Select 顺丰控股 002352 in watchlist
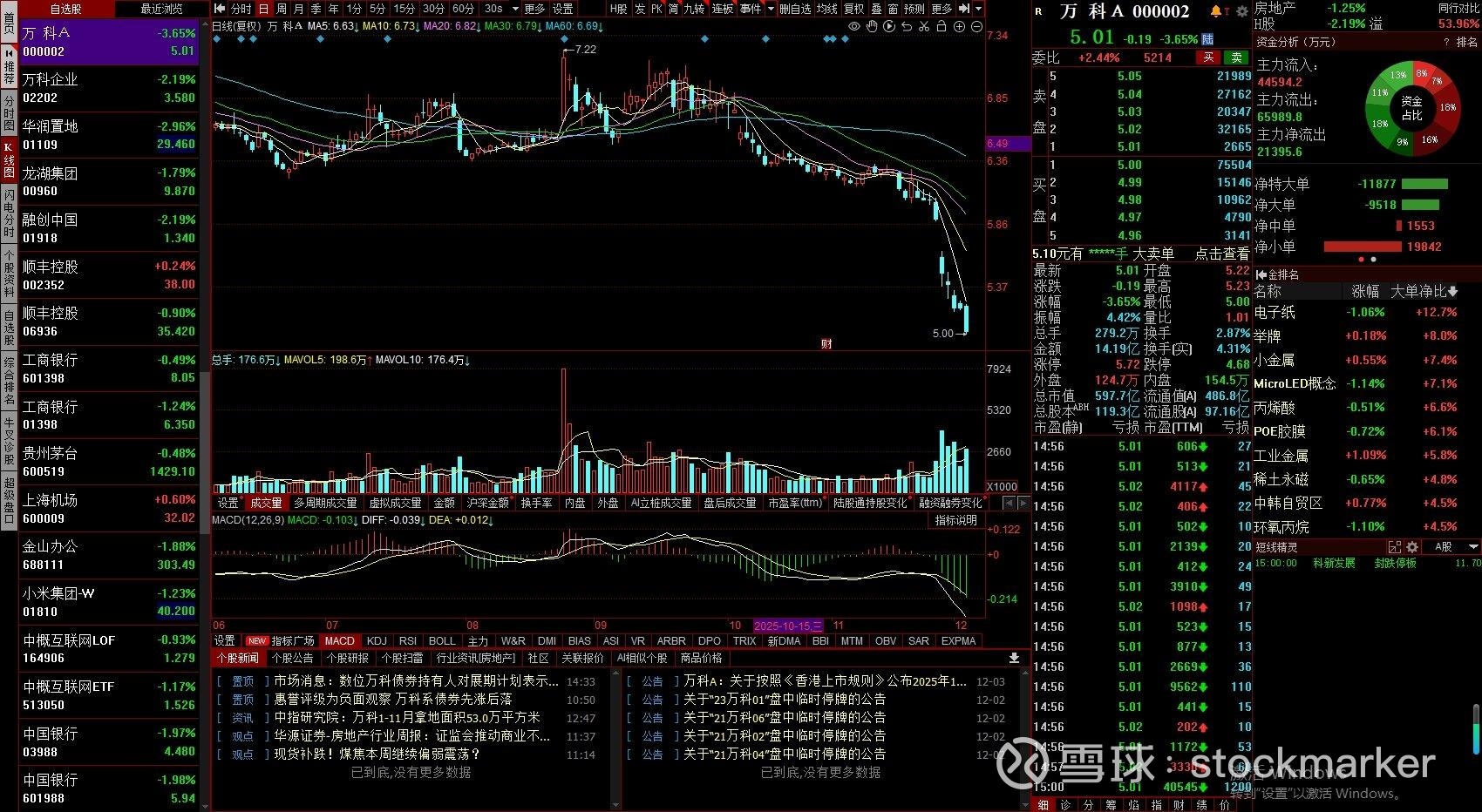This screenshot has width=1482, height=812. pos(109,275)
